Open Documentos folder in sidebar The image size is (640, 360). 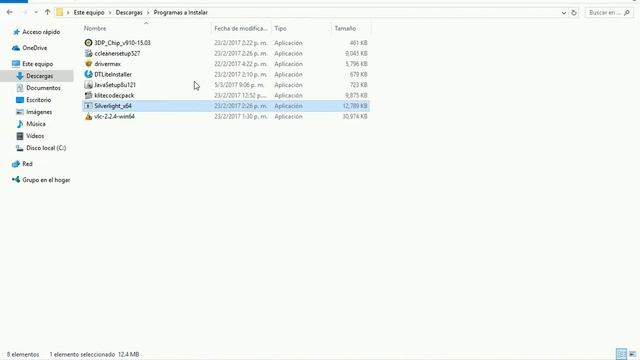(43, 88)
